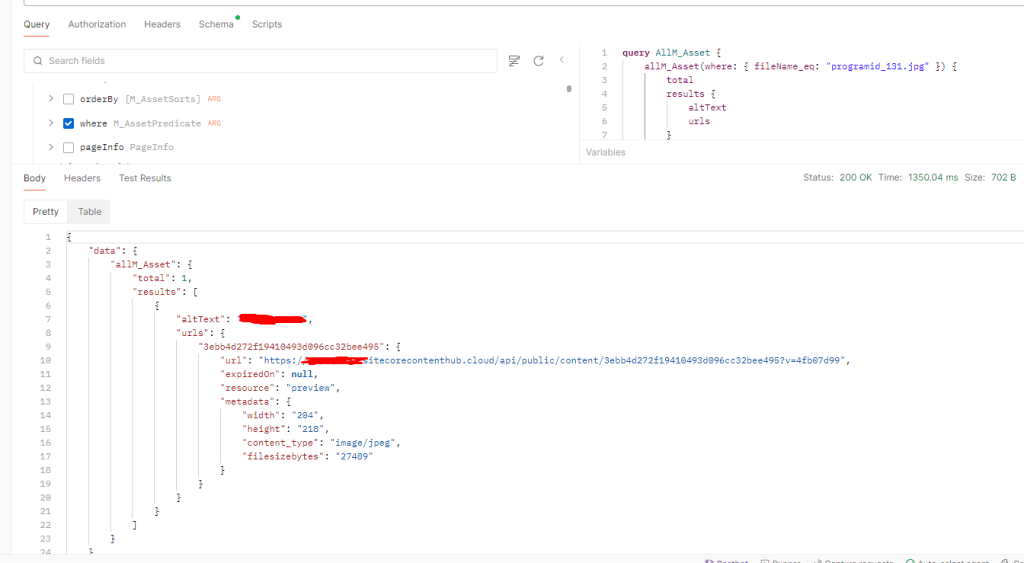
Task: Click the query format icon beside search
Action: tap(515, 61)
